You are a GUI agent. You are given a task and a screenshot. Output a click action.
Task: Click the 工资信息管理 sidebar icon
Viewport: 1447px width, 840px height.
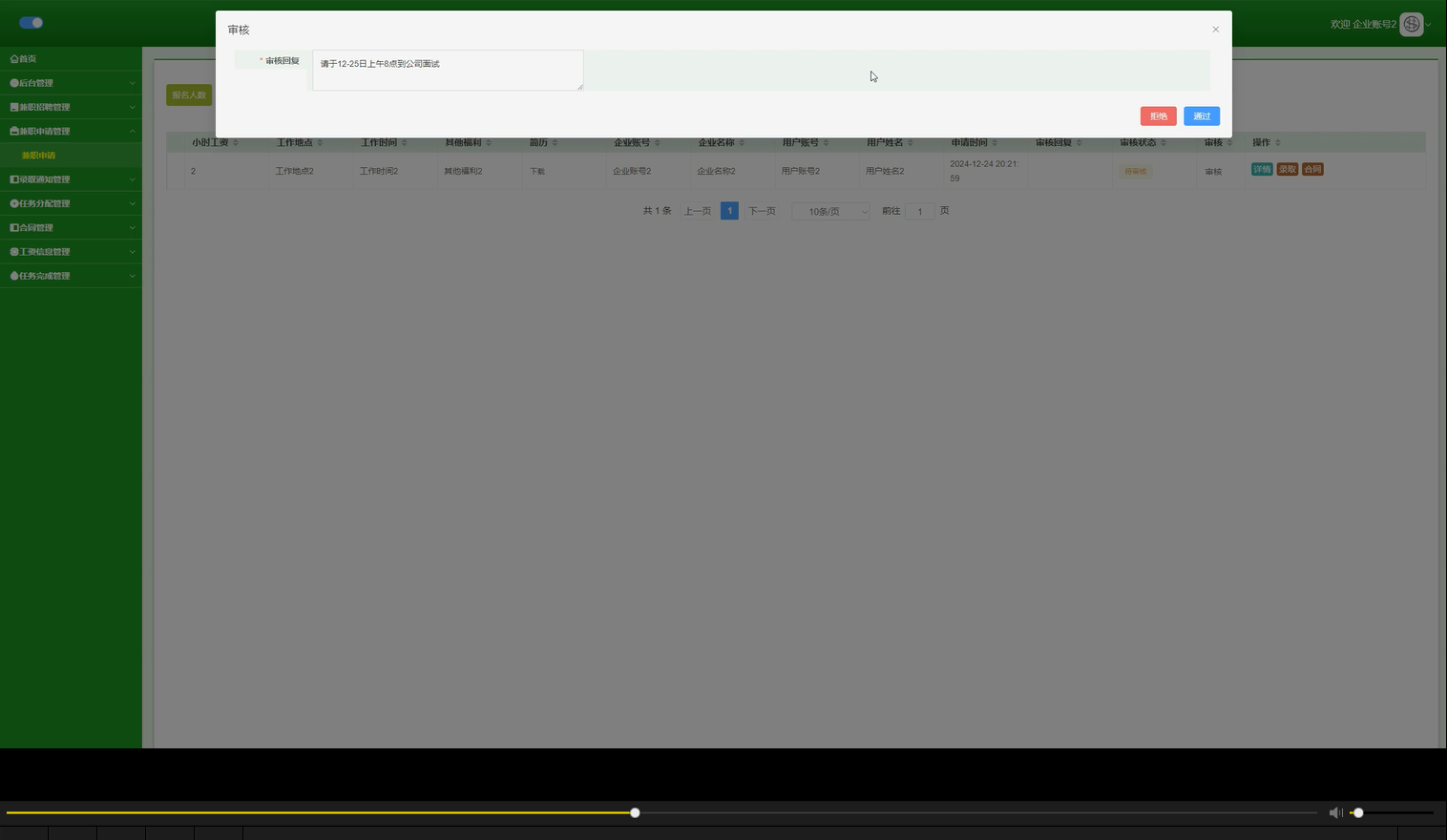click(x=14, y=251)
